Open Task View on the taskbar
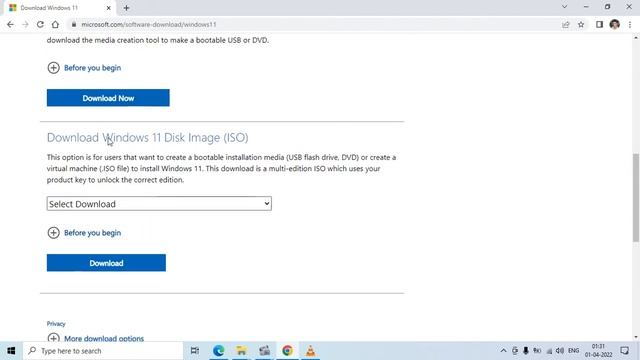640x360 pixels. tap(195, 351)
